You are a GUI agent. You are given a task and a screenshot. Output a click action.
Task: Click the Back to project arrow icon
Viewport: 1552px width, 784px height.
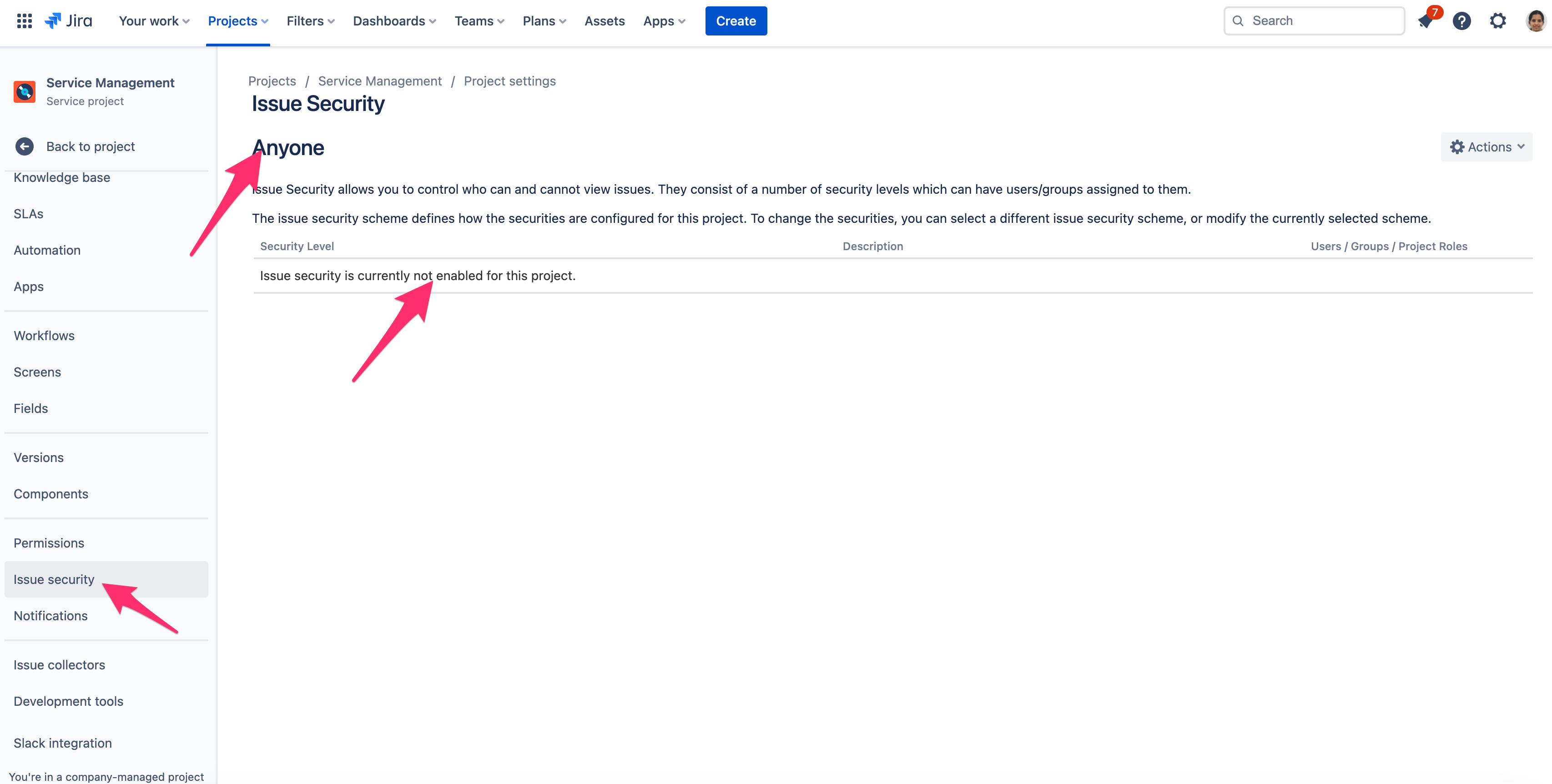click(x=25, y=146)
